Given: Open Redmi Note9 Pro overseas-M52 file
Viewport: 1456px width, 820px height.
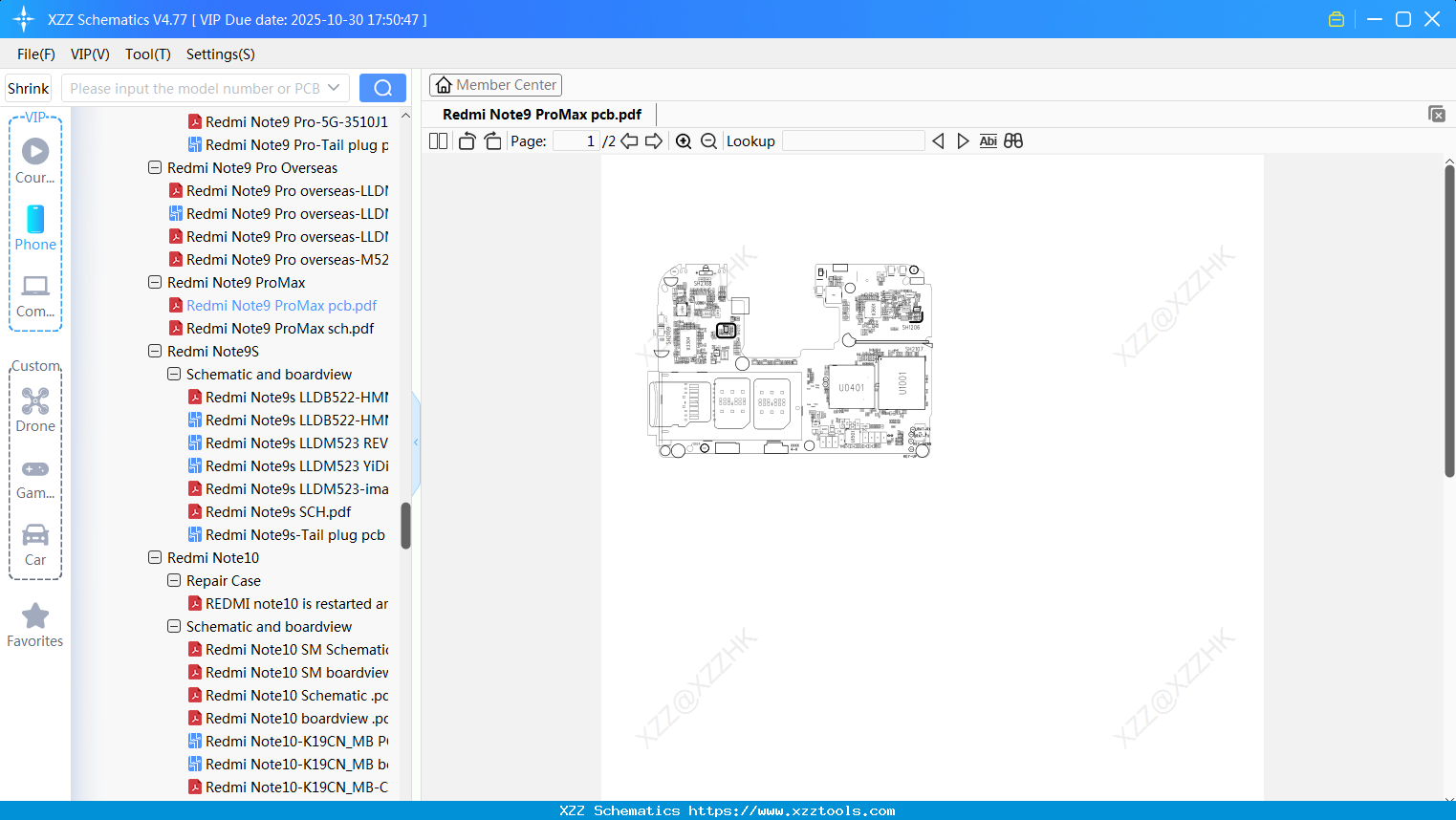Looking at the screenshot, I should (x=287, y=259).
